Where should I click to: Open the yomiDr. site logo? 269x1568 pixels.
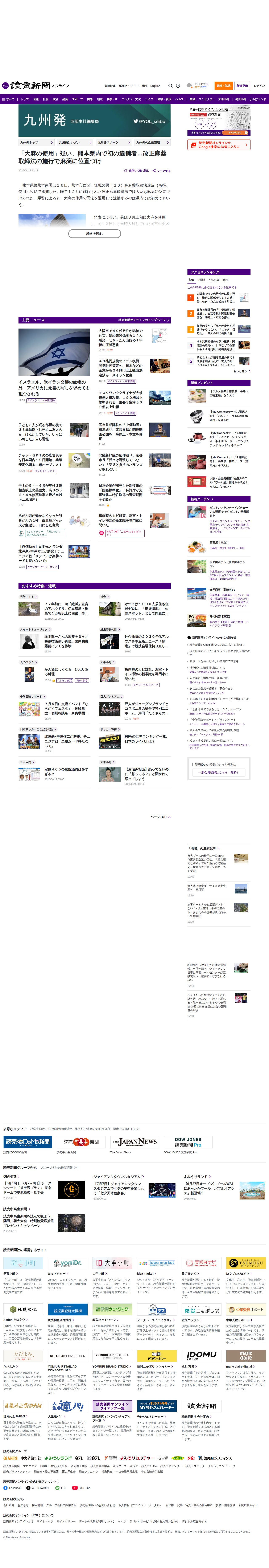click(67, 1263)
